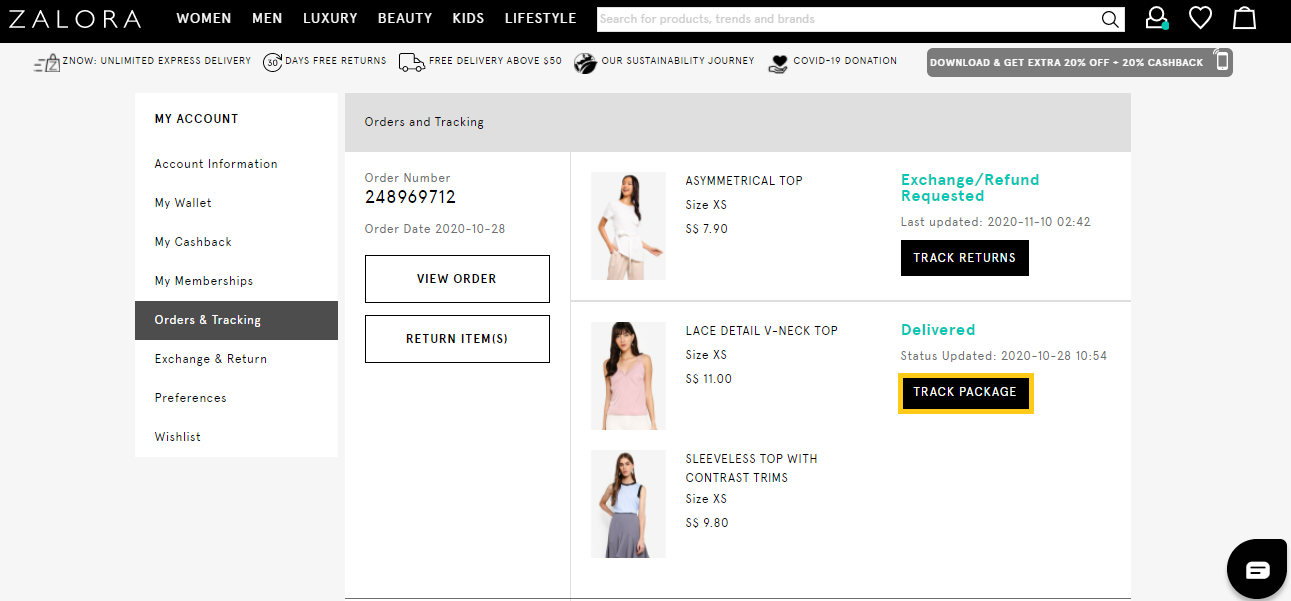Open the ASYMMETRICAL TOP product thumbnail
The image size is (1291, 601).
tap(628, 226)
